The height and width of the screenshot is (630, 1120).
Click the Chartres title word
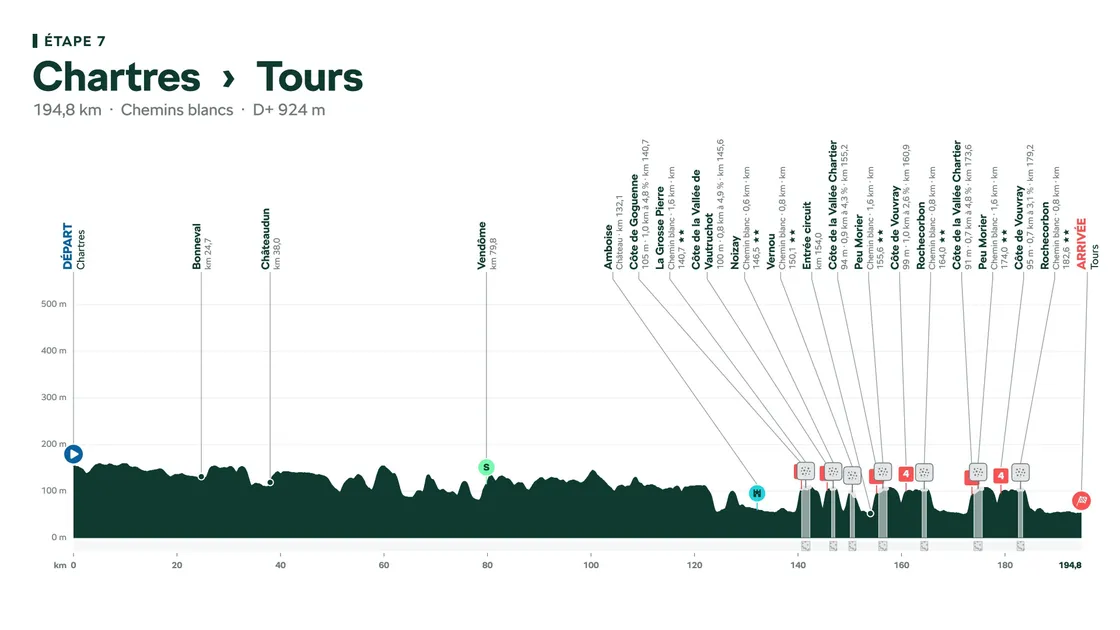116,76
